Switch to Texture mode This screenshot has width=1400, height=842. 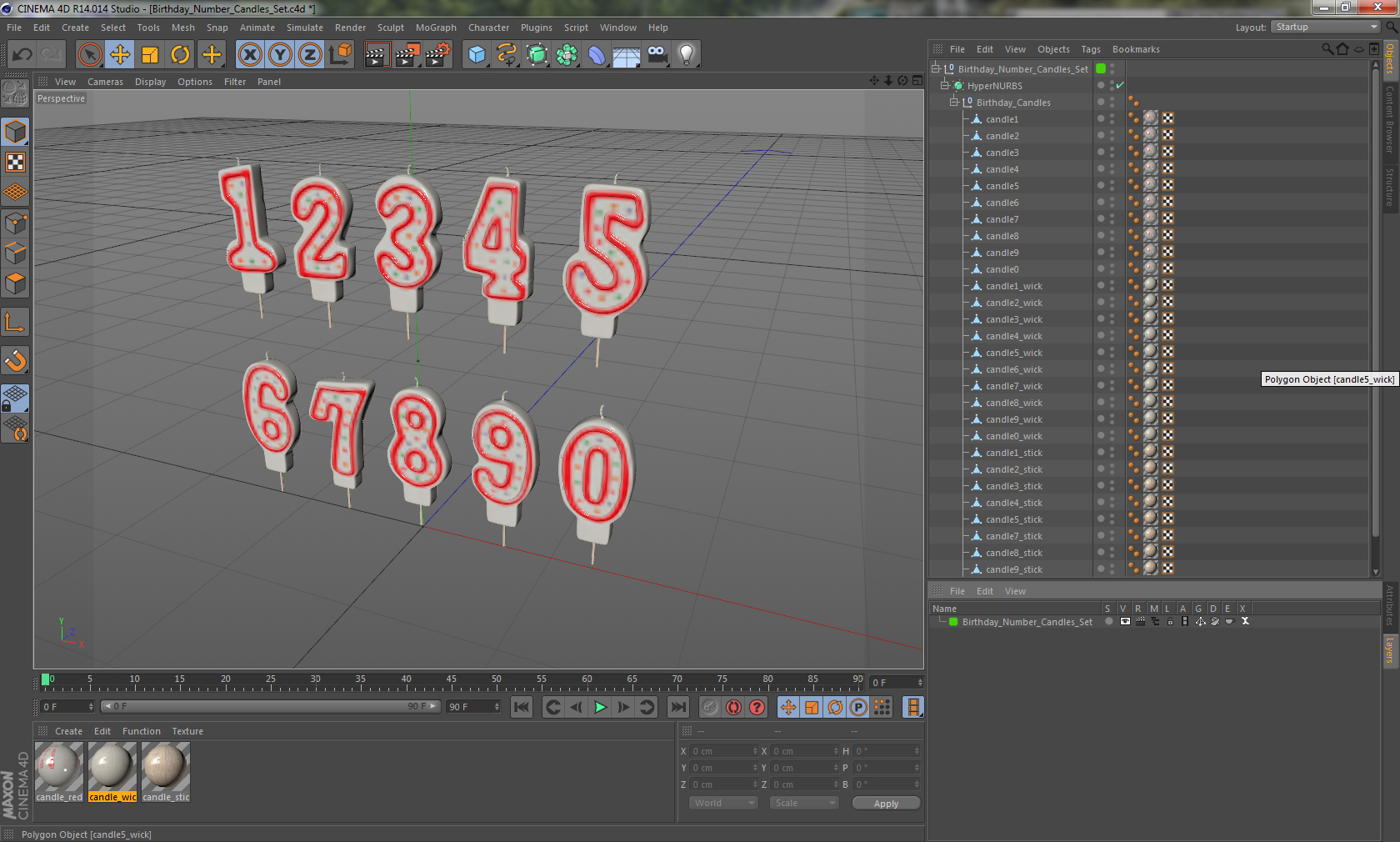[x=15, y=162]
